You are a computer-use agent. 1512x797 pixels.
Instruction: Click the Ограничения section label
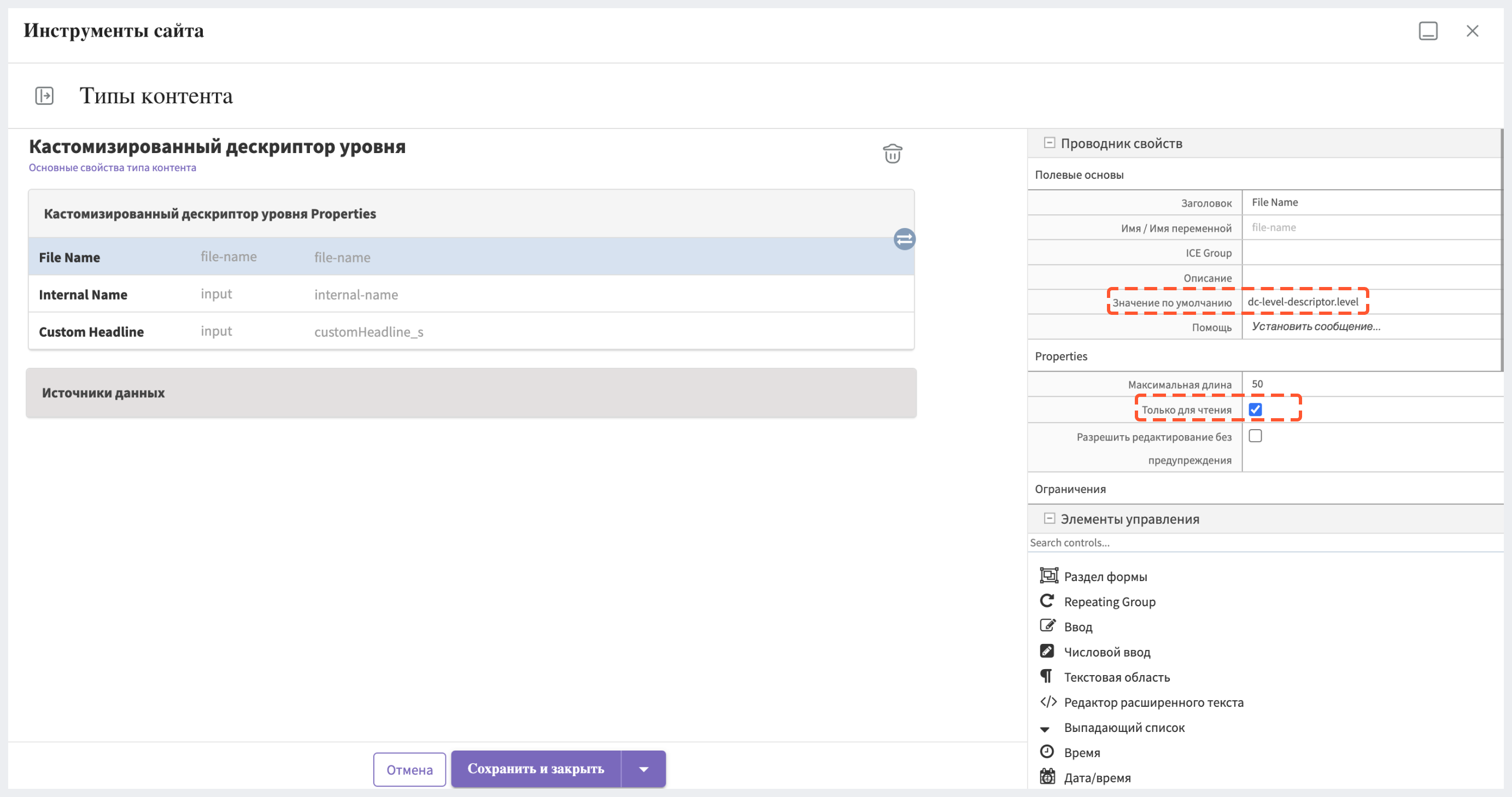click(1070, 489)
